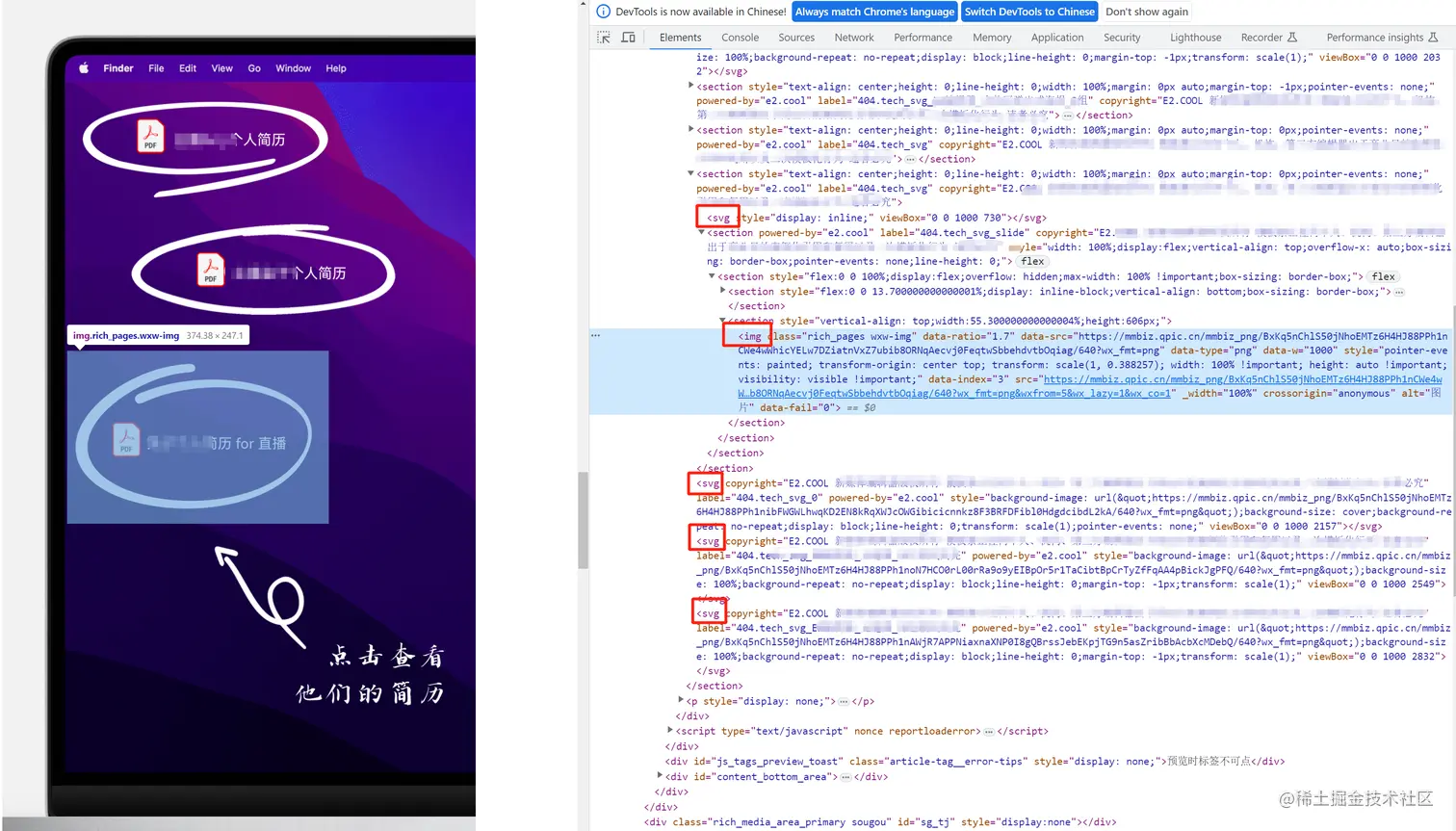Expand the script text/javascript node
The width and height of the screenshot is (1456, 831).
pyautogui.click(x=670, y=730)
